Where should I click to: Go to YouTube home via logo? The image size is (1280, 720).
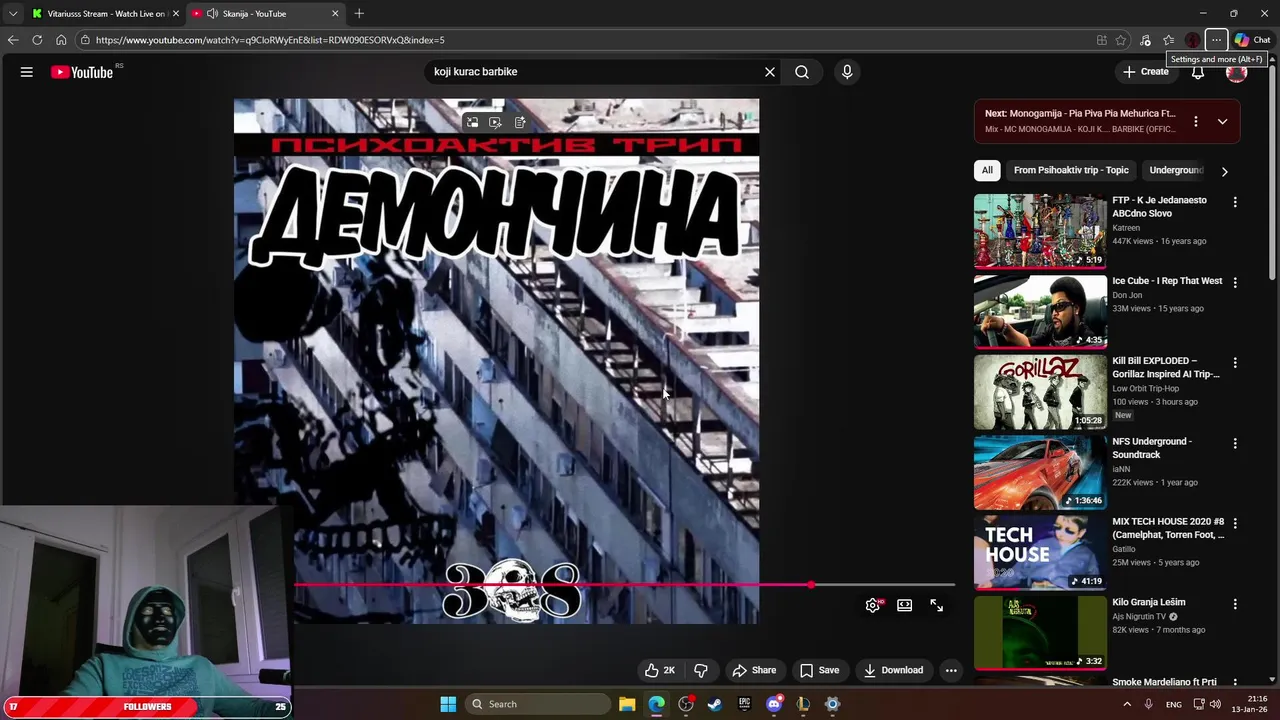(x=82, y=72)
